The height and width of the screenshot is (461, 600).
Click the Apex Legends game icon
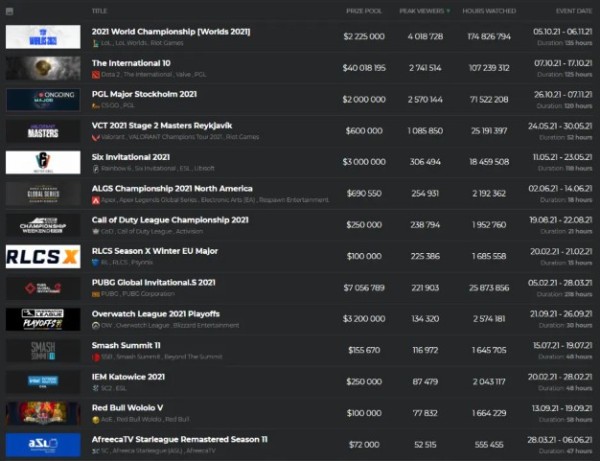[x=96, y=200]
